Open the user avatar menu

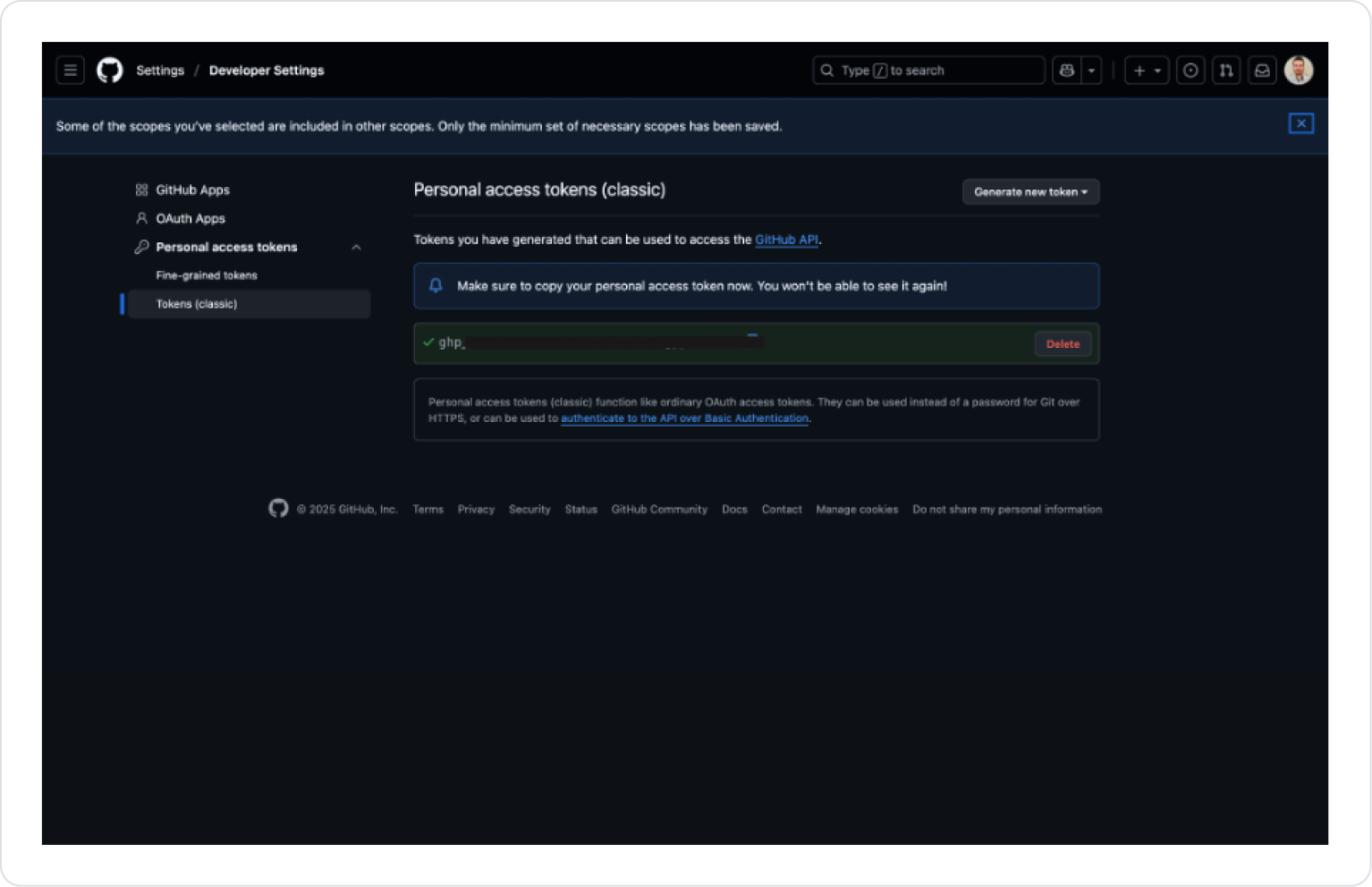point(1299,70)
